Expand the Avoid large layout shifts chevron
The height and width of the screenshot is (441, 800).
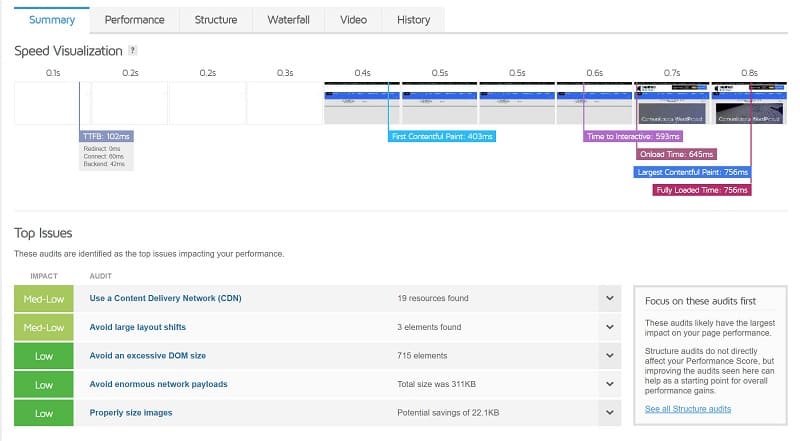(x=608, y=327)
